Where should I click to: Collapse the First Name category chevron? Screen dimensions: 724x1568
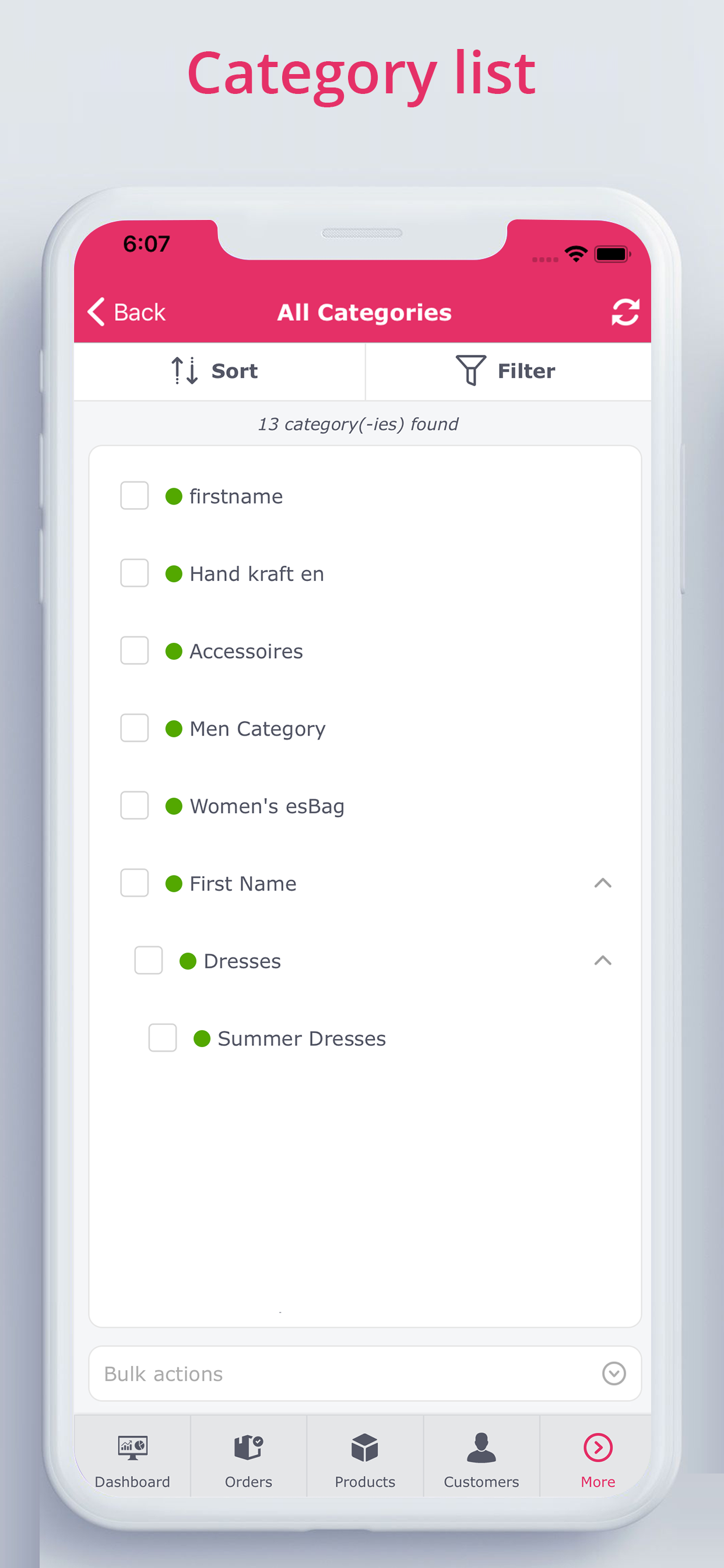click(602, 883)
